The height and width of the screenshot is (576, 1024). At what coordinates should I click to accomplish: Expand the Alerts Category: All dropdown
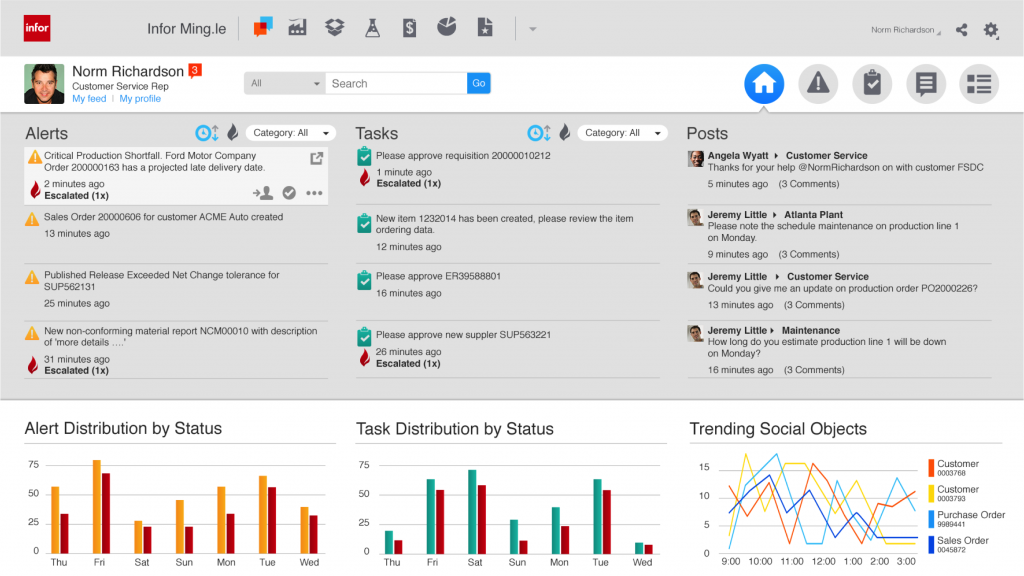tap(291, 133)
